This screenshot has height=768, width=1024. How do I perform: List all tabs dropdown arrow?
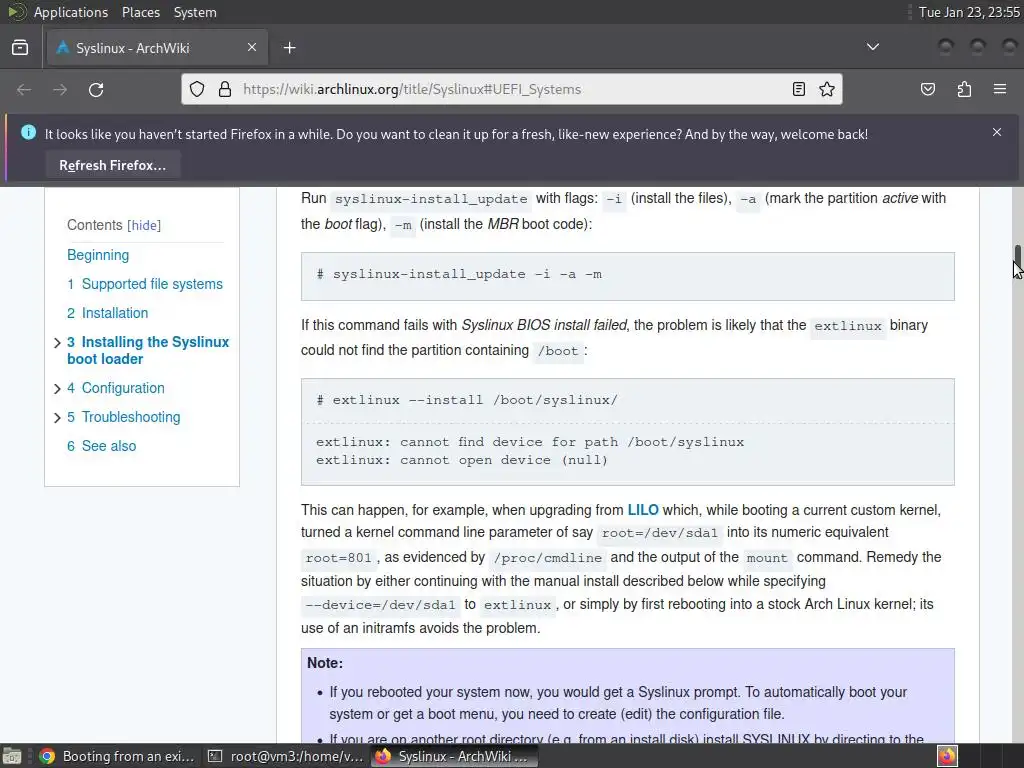coord(872,47)
